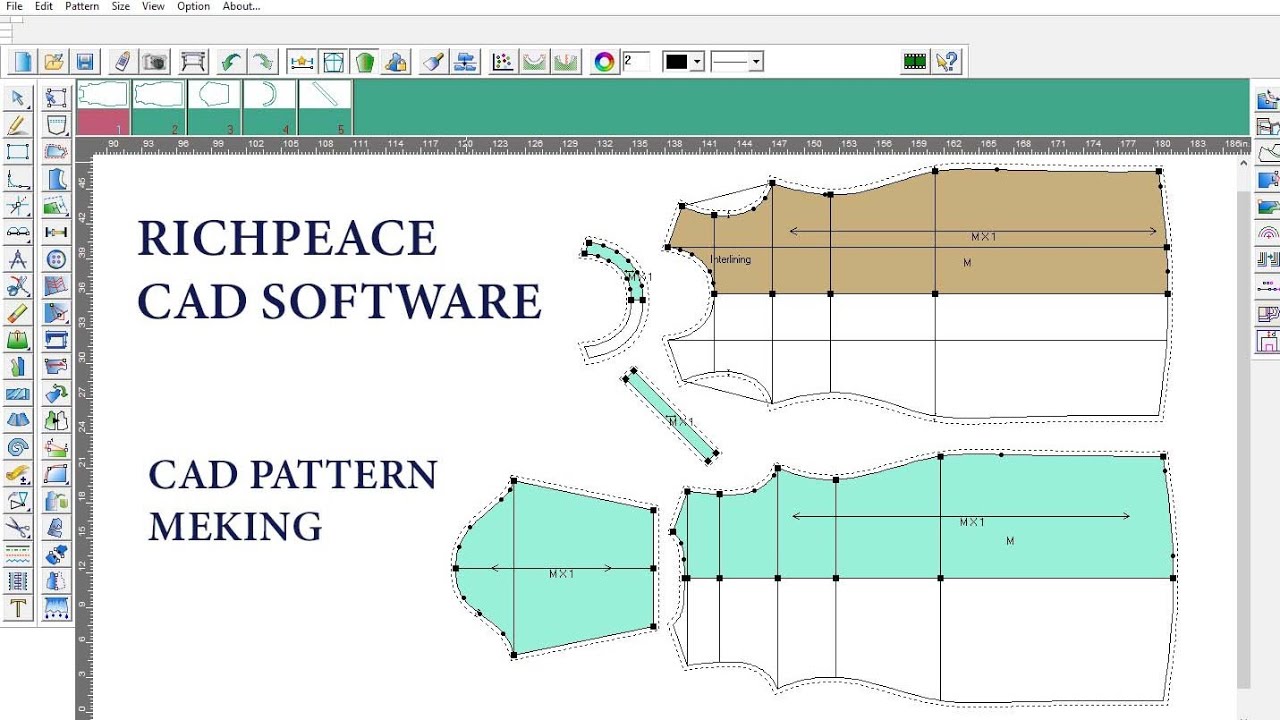This screenshot has height=720, width=1280.
Task: Click the colored dots grading table icon
Action: click(503, 62)
